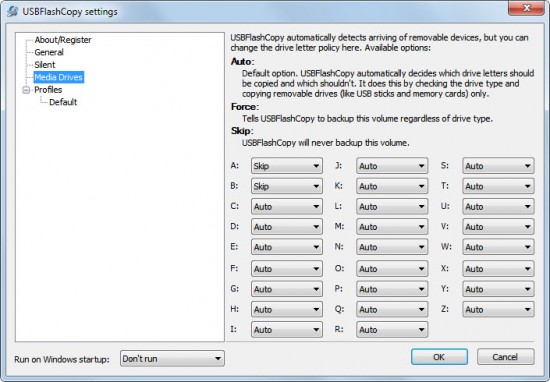This screenshot has height=382, width=550.
Task: Close the USBFlashCopy settings window
Action: pos(526,8)
